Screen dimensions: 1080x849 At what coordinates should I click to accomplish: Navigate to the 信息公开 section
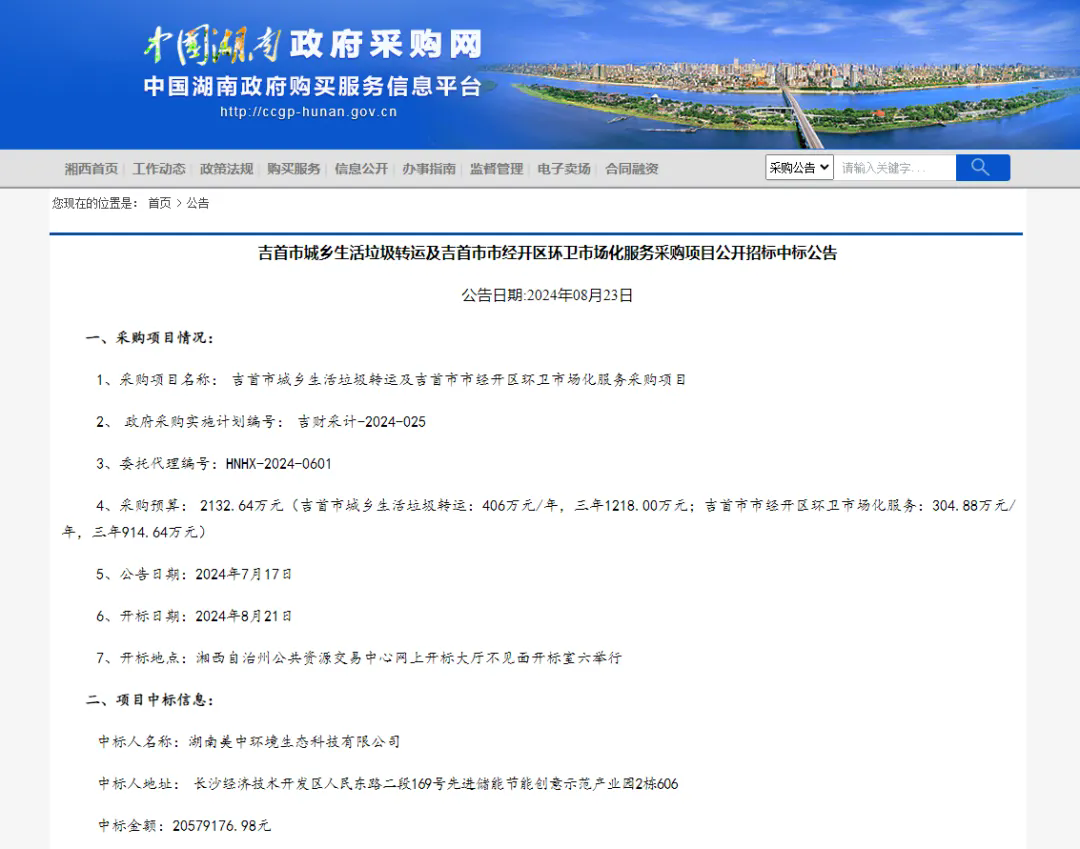coord(361,169)
